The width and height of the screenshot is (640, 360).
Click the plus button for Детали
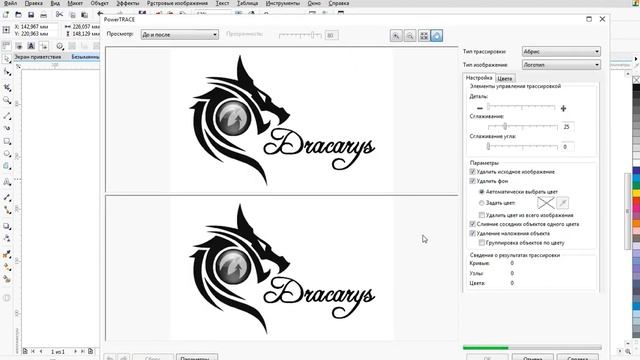[563, 108]
